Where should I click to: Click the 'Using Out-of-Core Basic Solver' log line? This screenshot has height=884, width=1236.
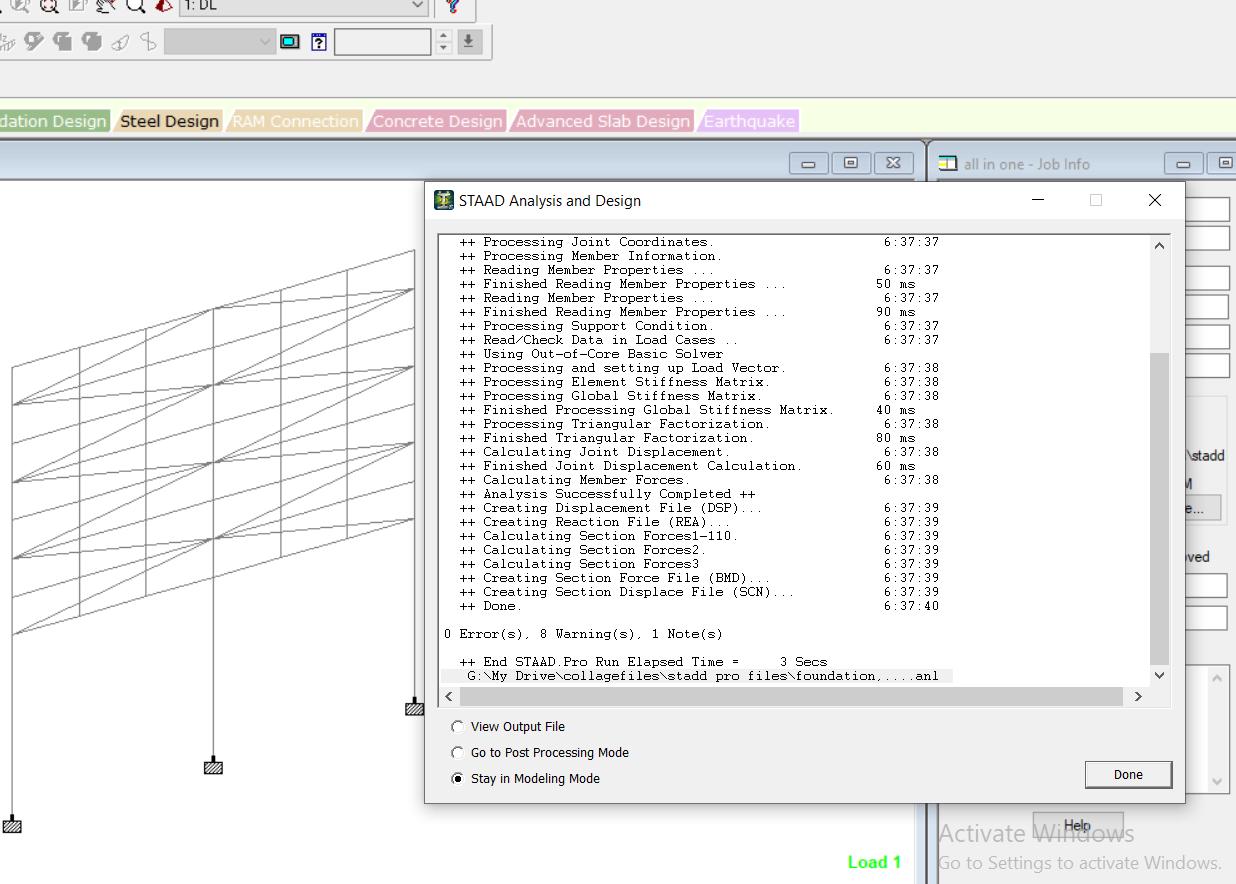coord(591,354)
